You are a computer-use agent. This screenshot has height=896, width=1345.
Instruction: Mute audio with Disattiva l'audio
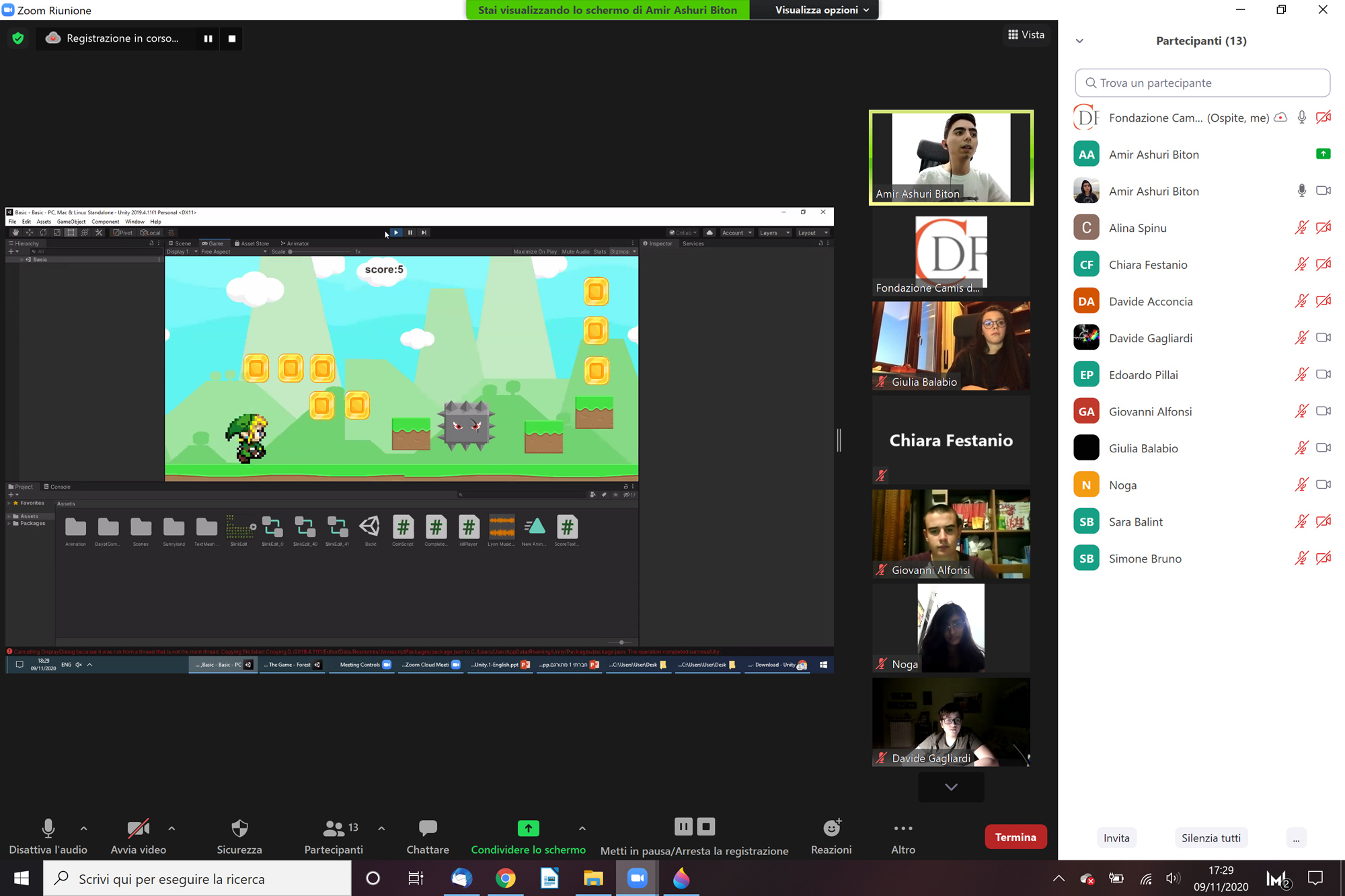48,837
